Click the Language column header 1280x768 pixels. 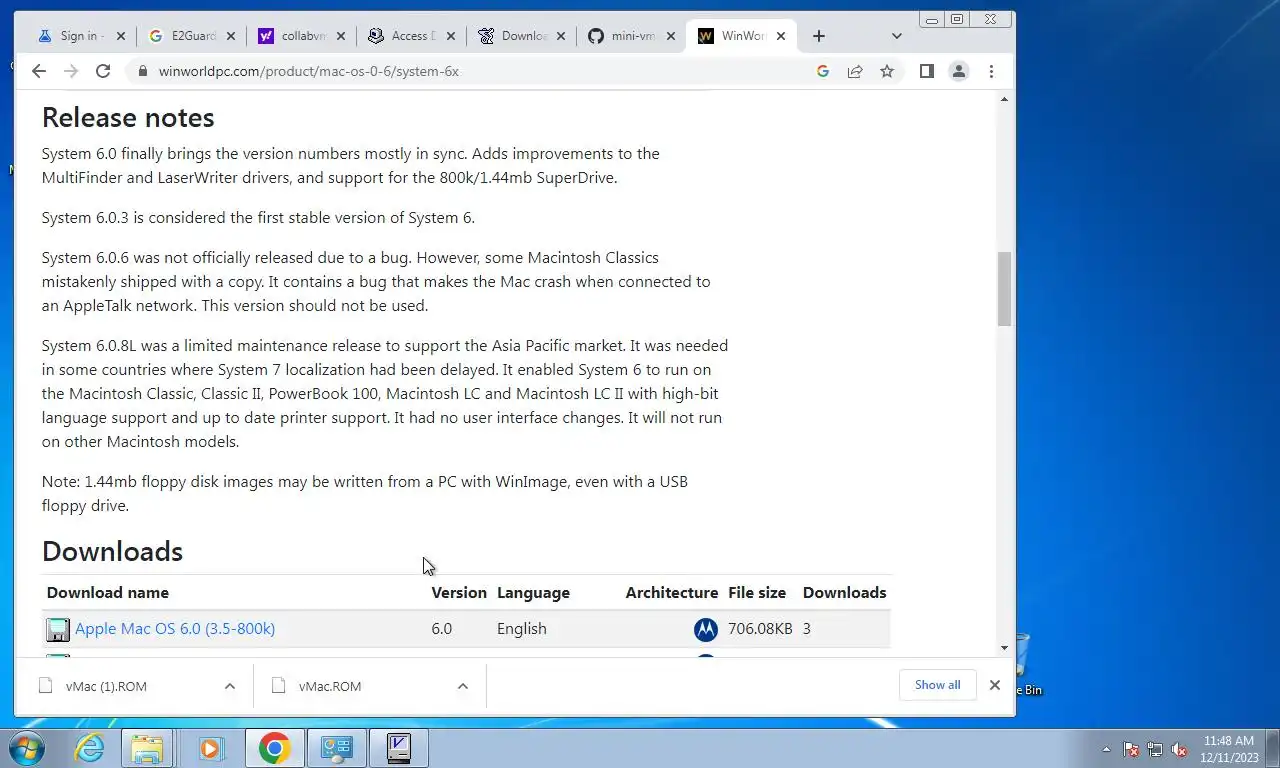(533, 592)
